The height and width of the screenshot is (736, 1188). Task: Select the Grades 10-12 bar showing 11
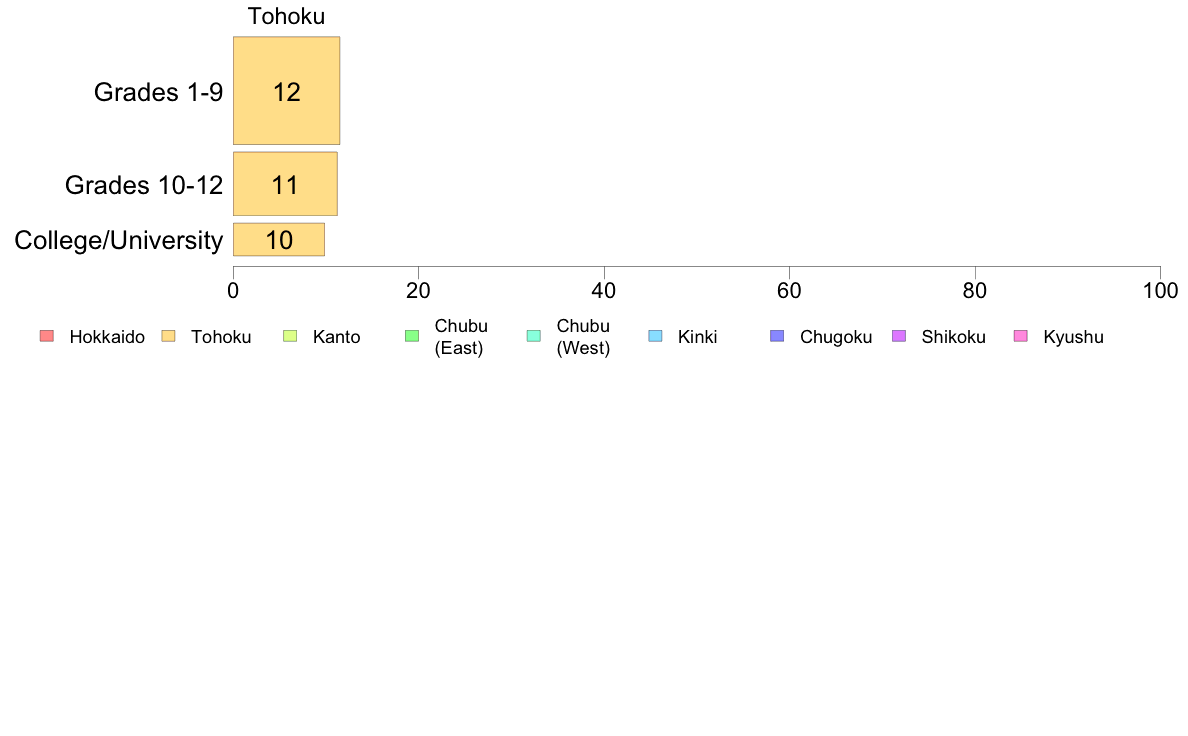point(285,184)
